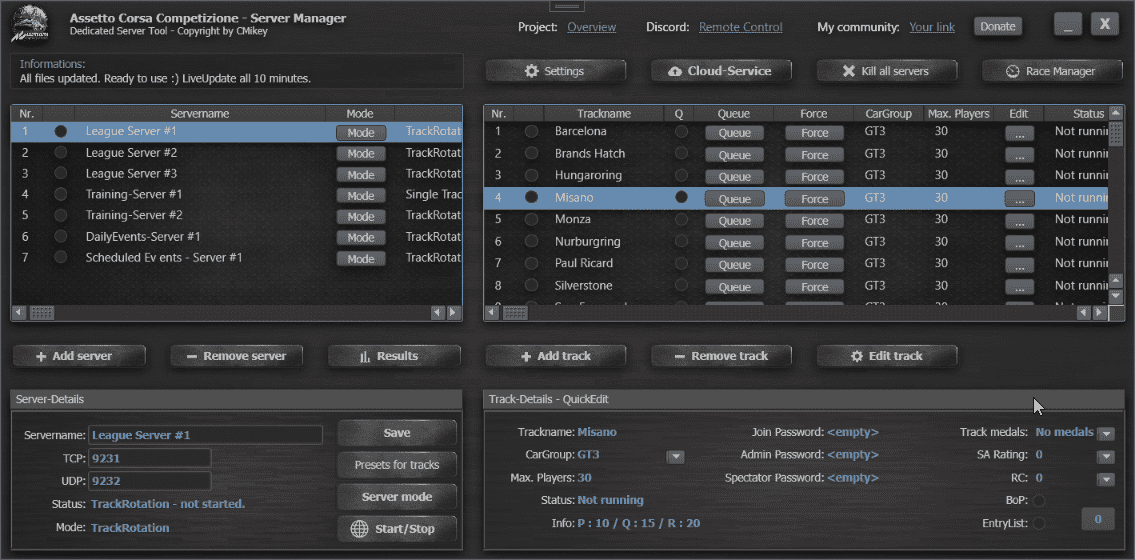Open the Track medals dropdown

tap(1105, 433)
